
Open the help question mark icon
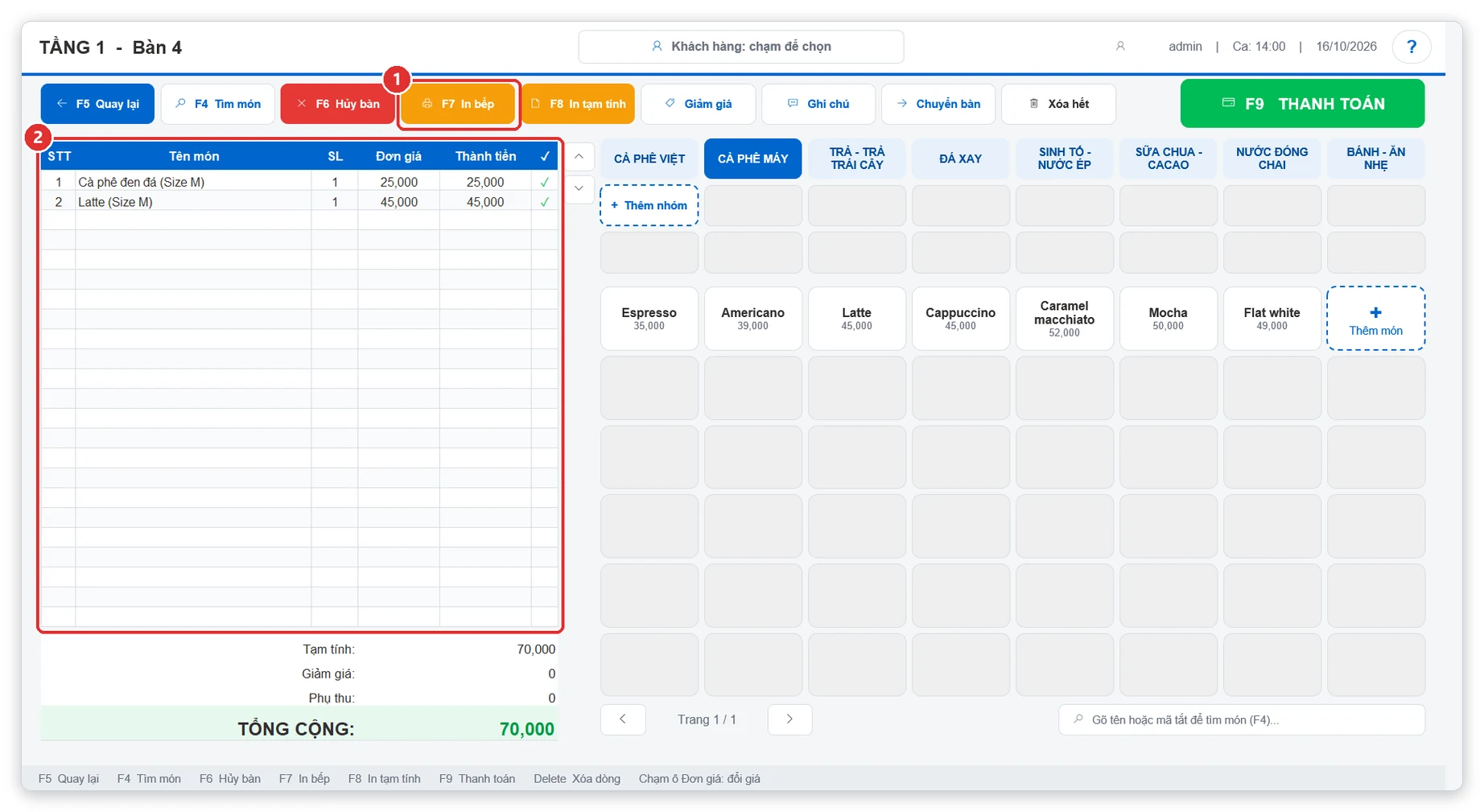(1411, 47)
